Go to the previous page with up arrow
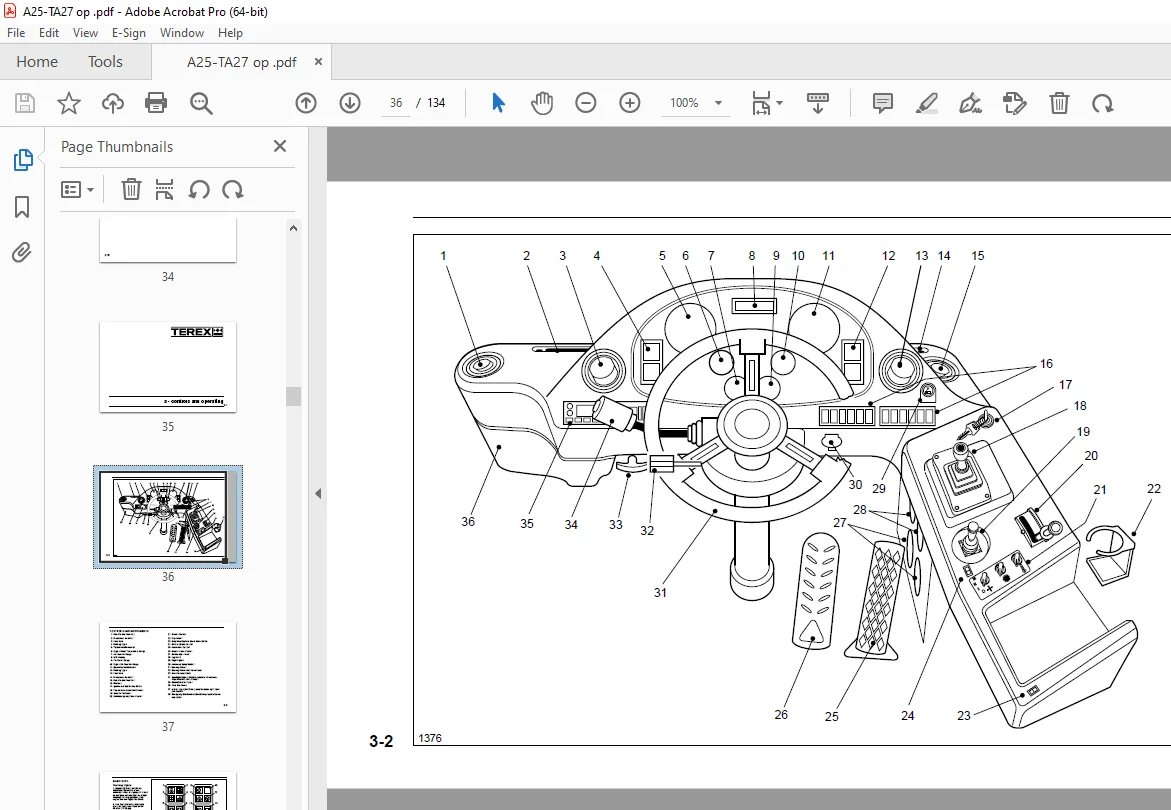 [306, 103]
